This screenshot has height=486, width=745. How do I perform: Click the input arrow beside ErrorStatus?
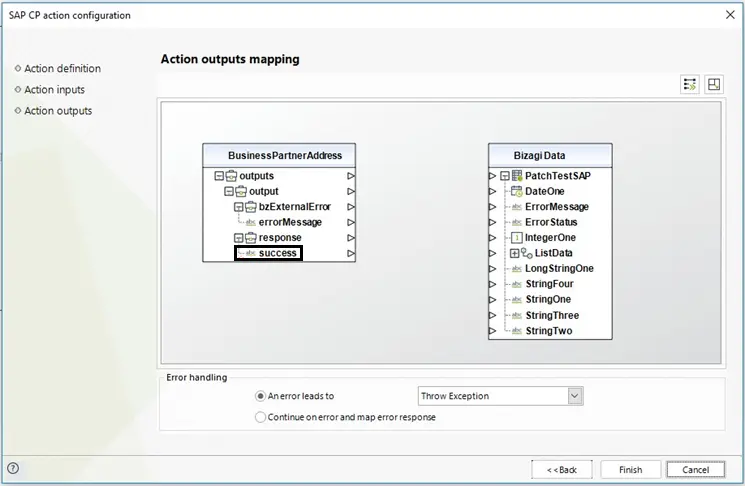pyautogui.click(x=493, y=222)
